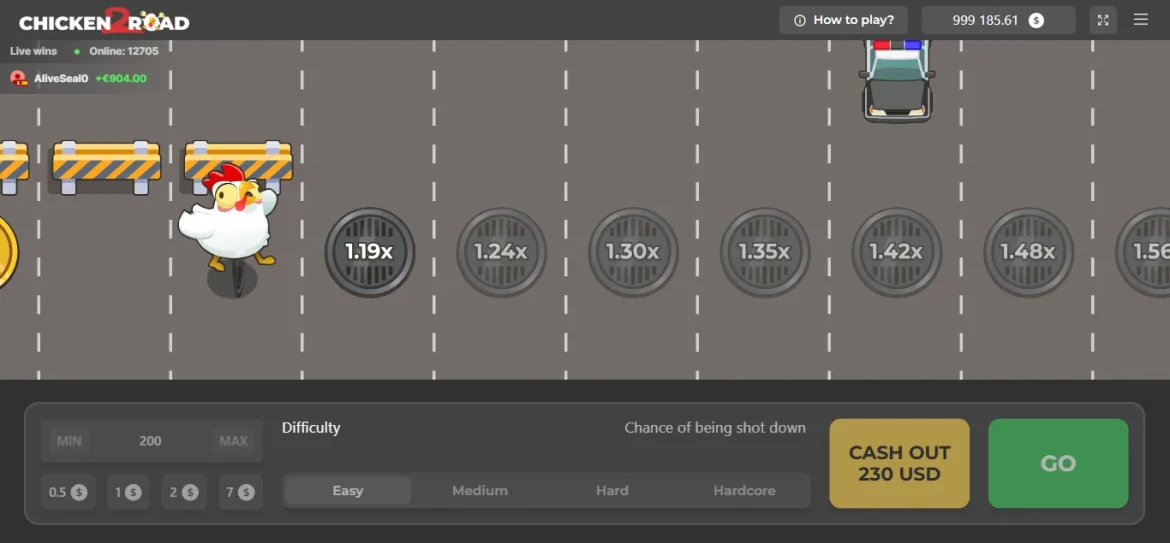Choose the 0.5 dollar quick bet
Screen dimensions: 1170x543
68,492
